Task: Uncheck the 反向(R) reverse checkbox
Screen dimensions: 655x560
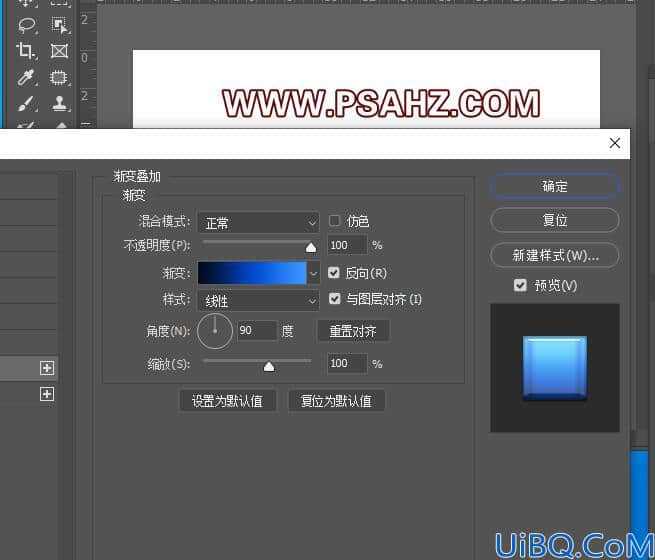Action: (x=334, y=273)
